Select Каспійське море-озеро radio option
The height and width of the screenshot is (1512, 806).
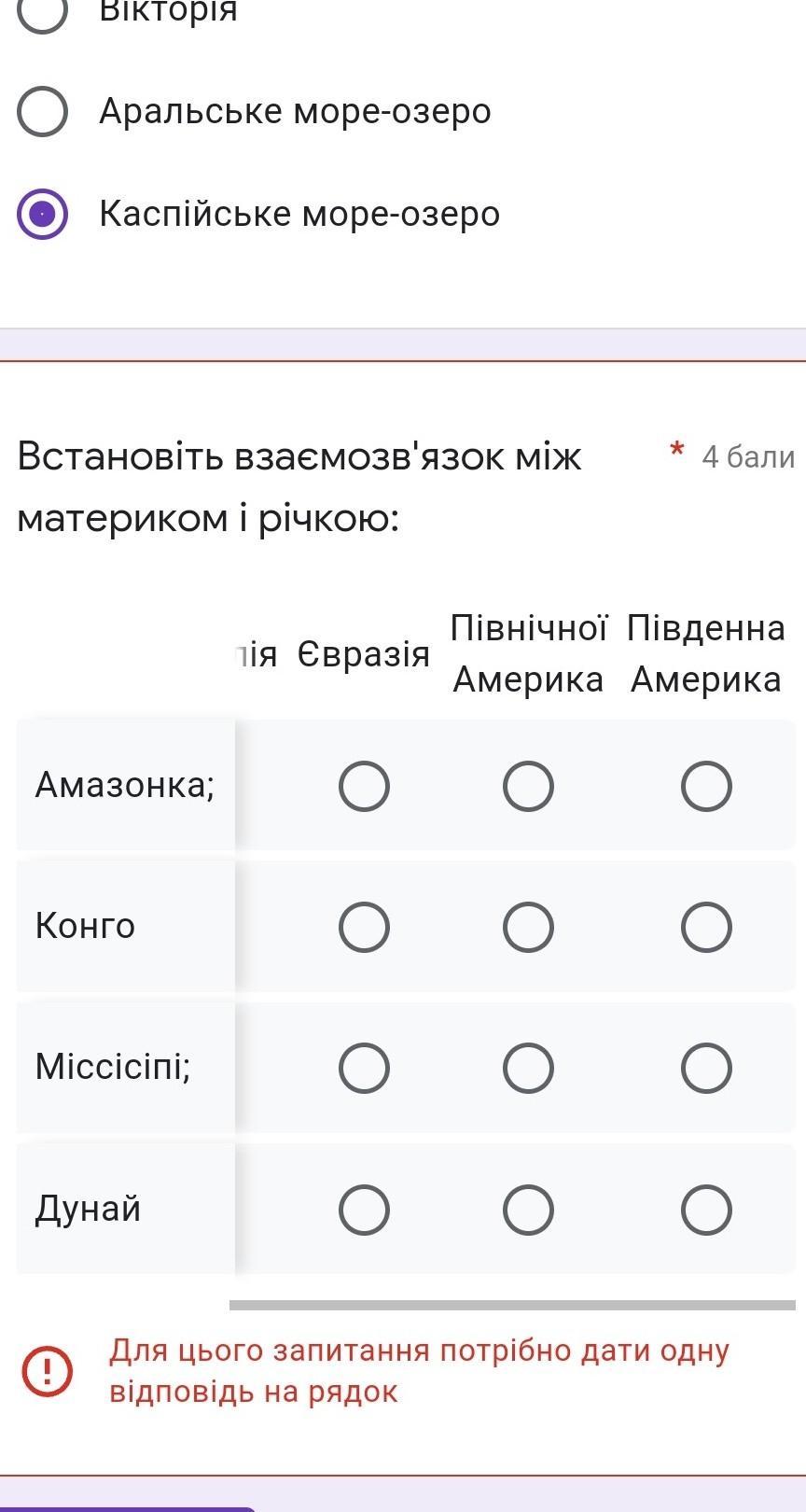click(x=42, y=215)
